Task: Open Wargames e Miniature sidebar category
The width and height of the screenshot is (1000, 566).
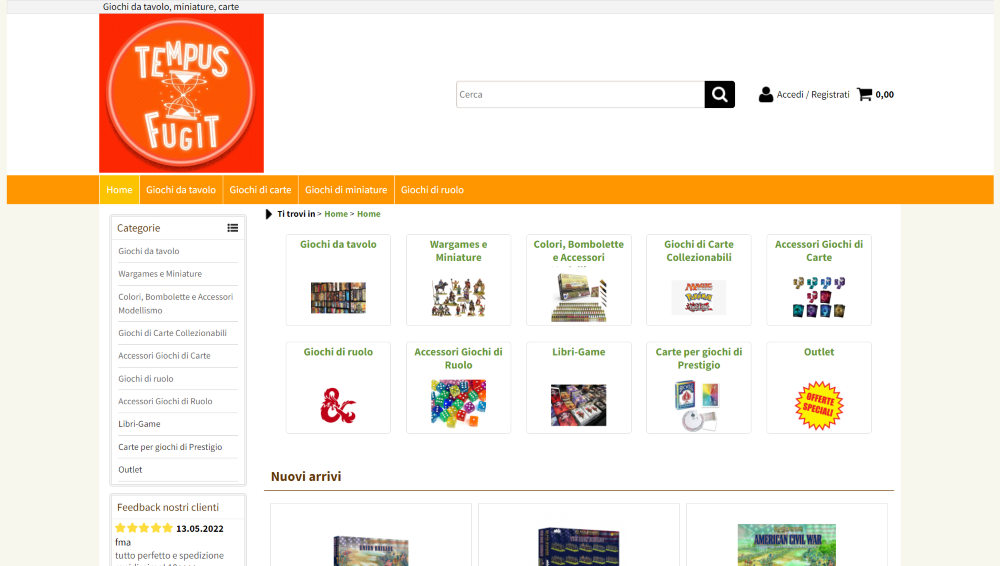Action: 160,274
